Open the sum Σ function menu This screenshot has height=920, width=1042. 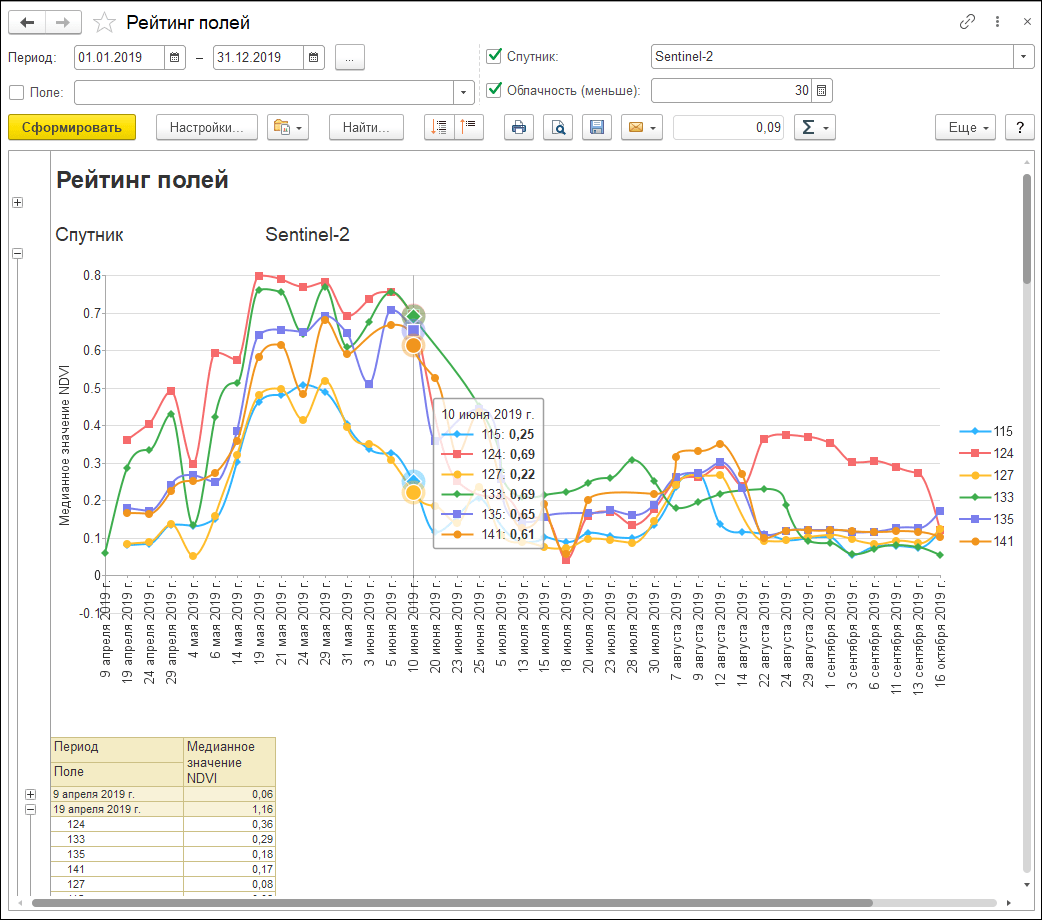pyautogui.click(x=814, y=128)
